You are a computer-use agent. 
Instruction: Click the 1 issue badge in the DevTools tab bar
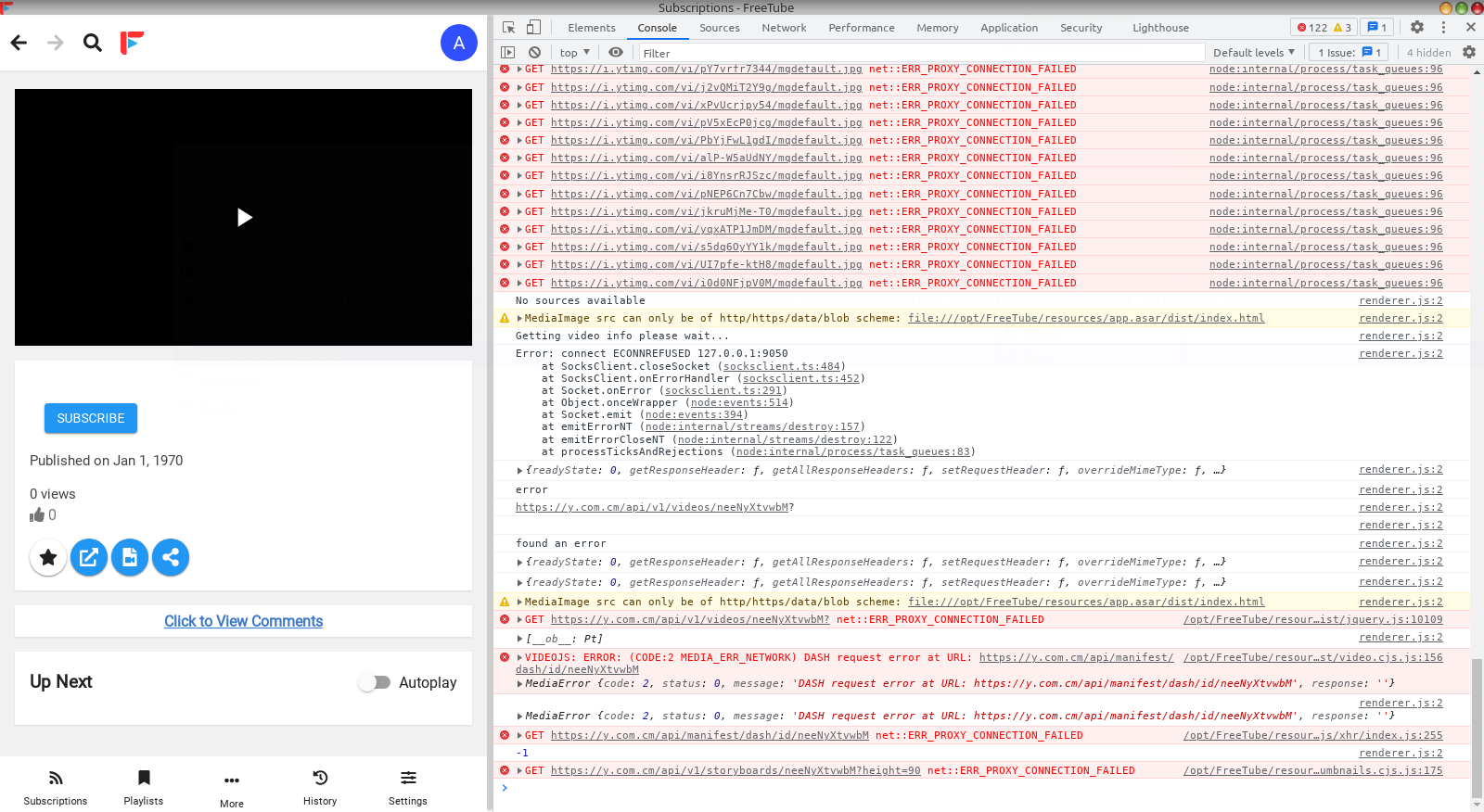pos(1377,28)
